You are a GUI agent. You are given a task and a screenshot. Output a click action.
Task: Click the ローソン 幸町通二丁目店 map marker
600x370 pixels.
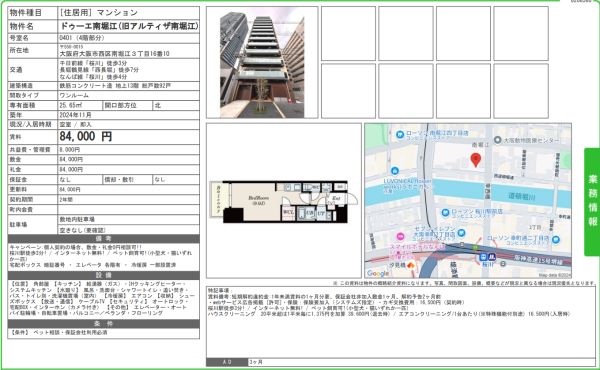point(556,240)
